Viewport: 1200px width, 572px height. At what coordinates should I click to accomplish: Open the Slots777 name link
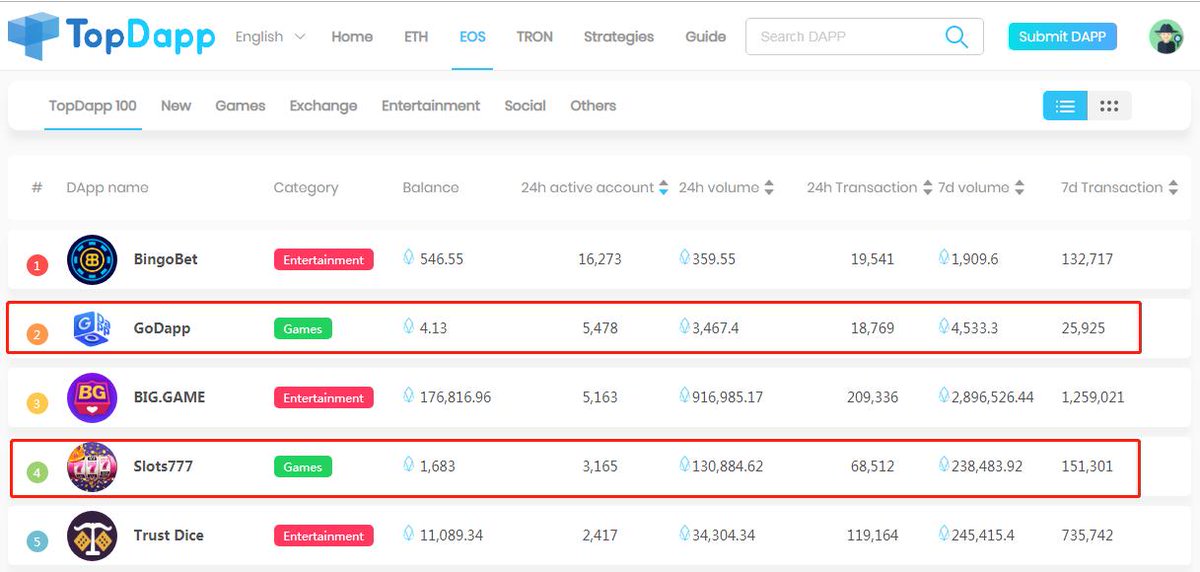pos(163,466)
